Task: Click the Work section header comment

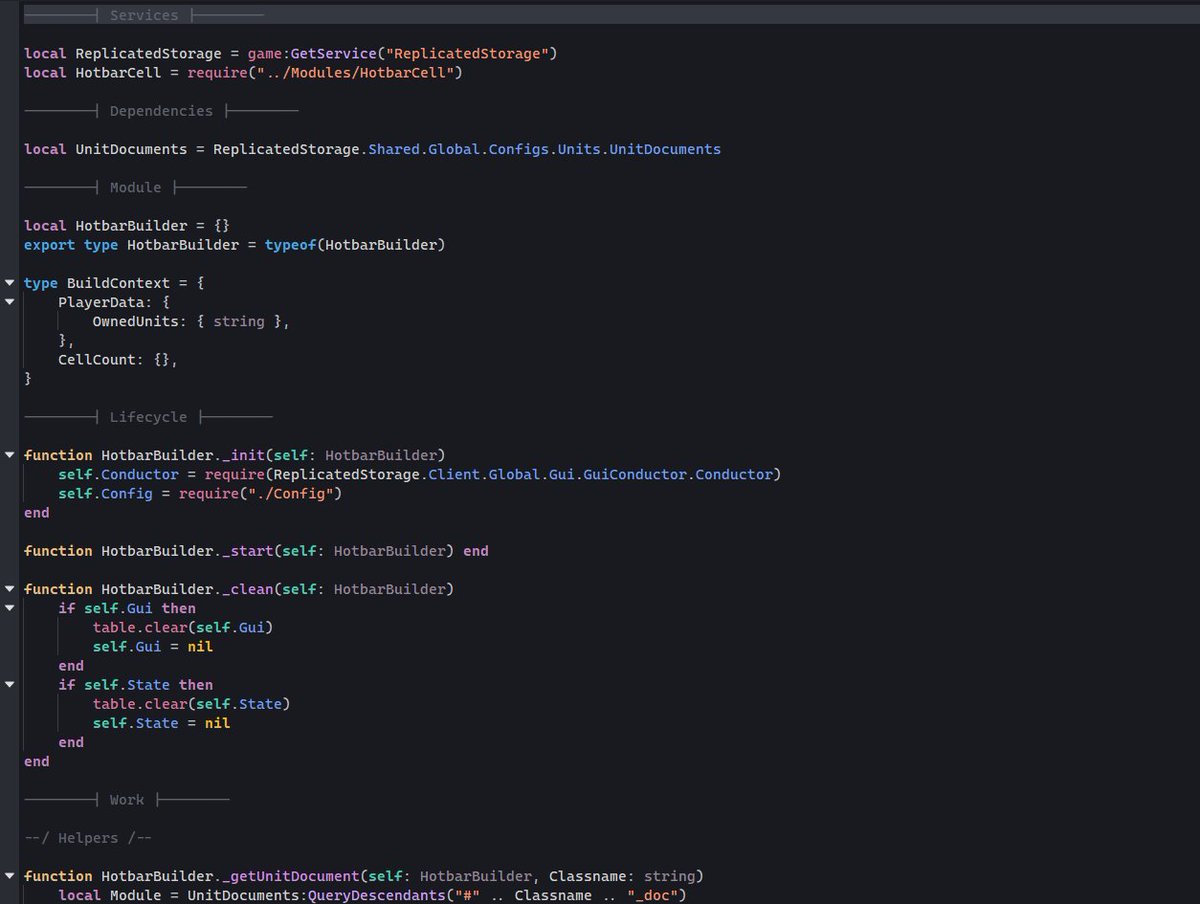Action: click(127, 800)
